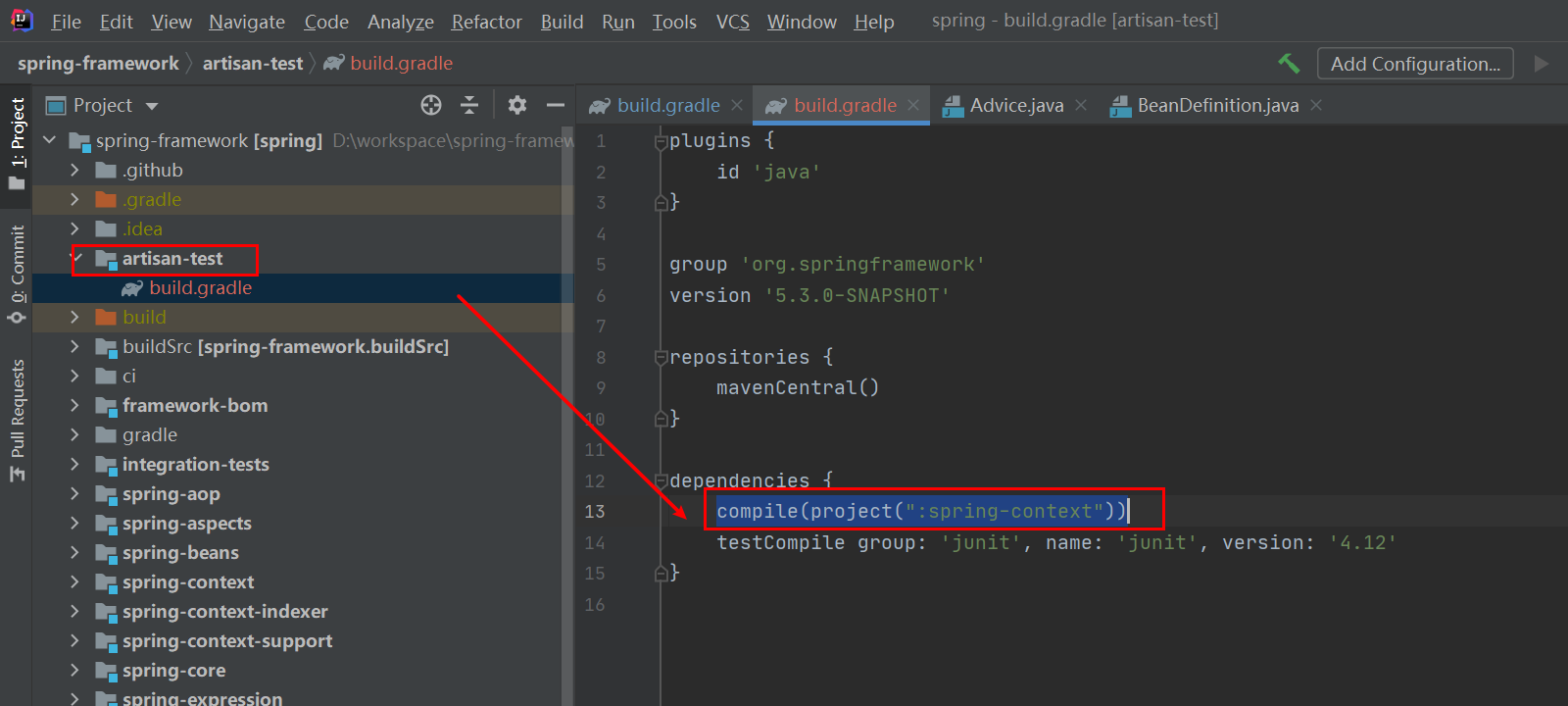Expand the buildSrc module
Image resolution: width=1568 pixels, height=706 pixels.
tap(74, 346)
